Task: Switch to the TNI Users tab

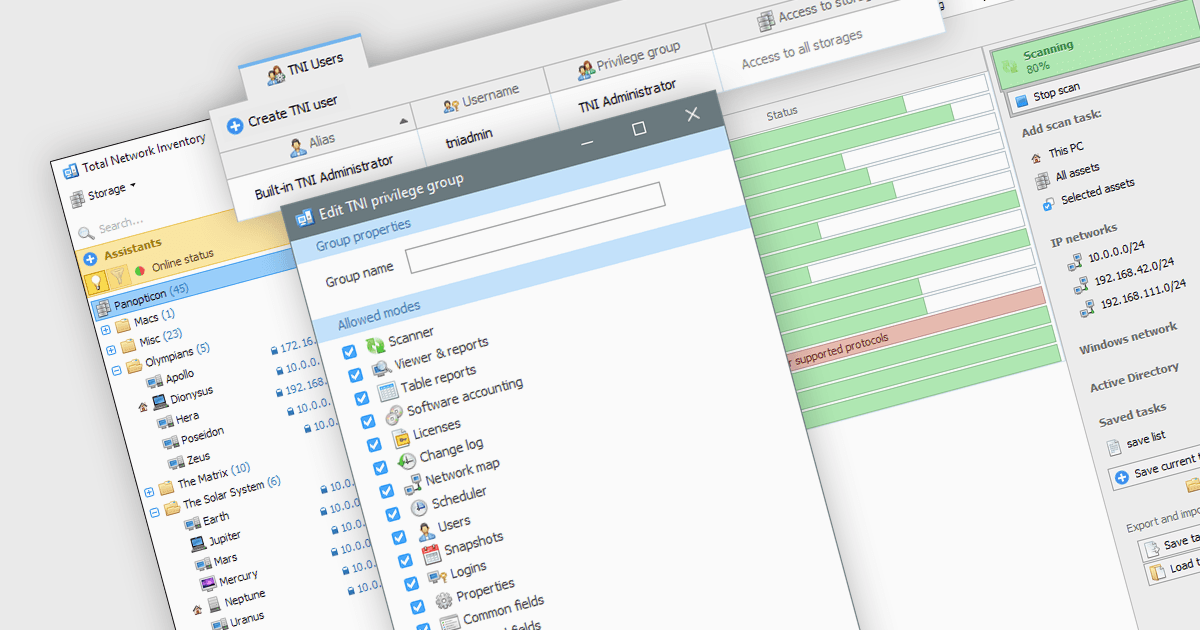Action: pos(305,67)
